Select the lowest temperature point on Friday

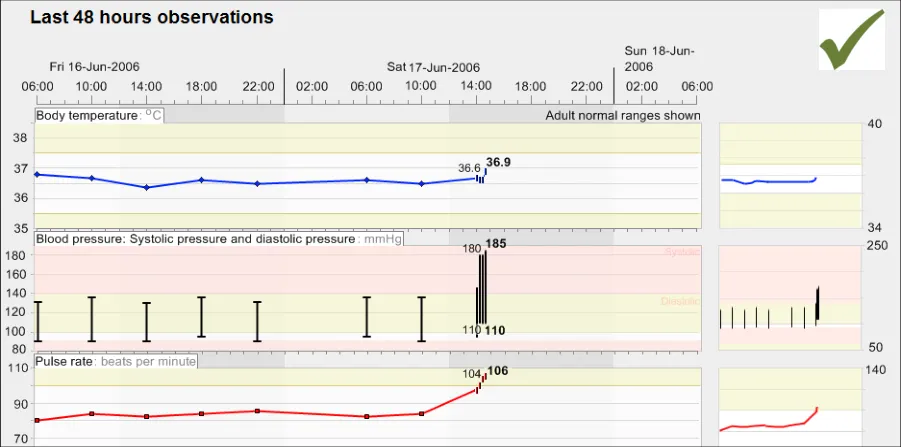147,187
